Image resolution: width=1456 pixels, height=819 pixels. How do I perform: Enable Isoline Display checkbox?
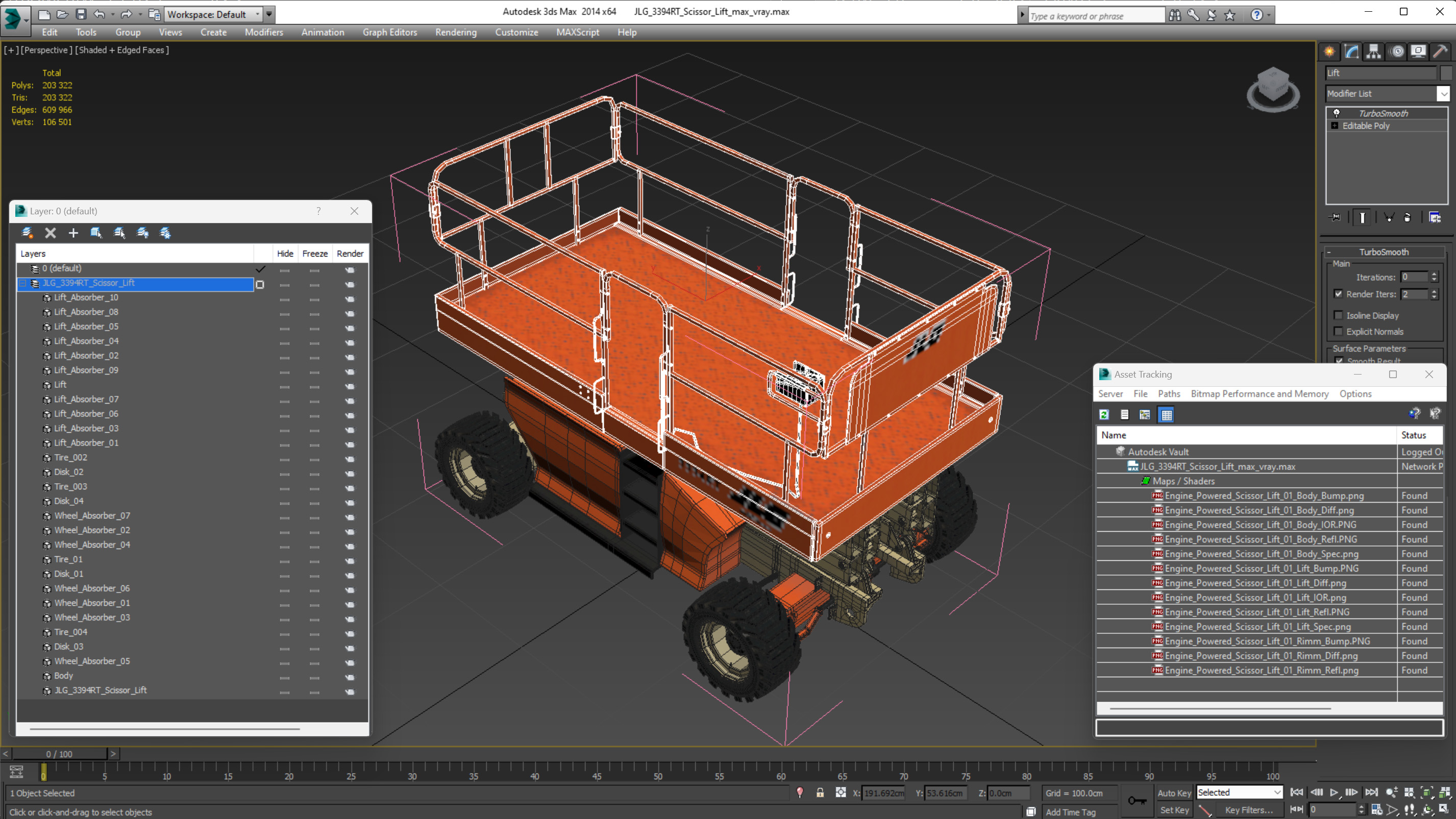coord(1339,315)
